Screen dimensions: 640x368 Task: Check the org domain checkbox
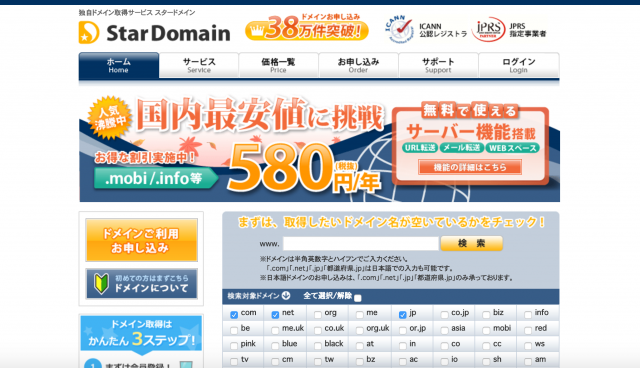point(318,315)
